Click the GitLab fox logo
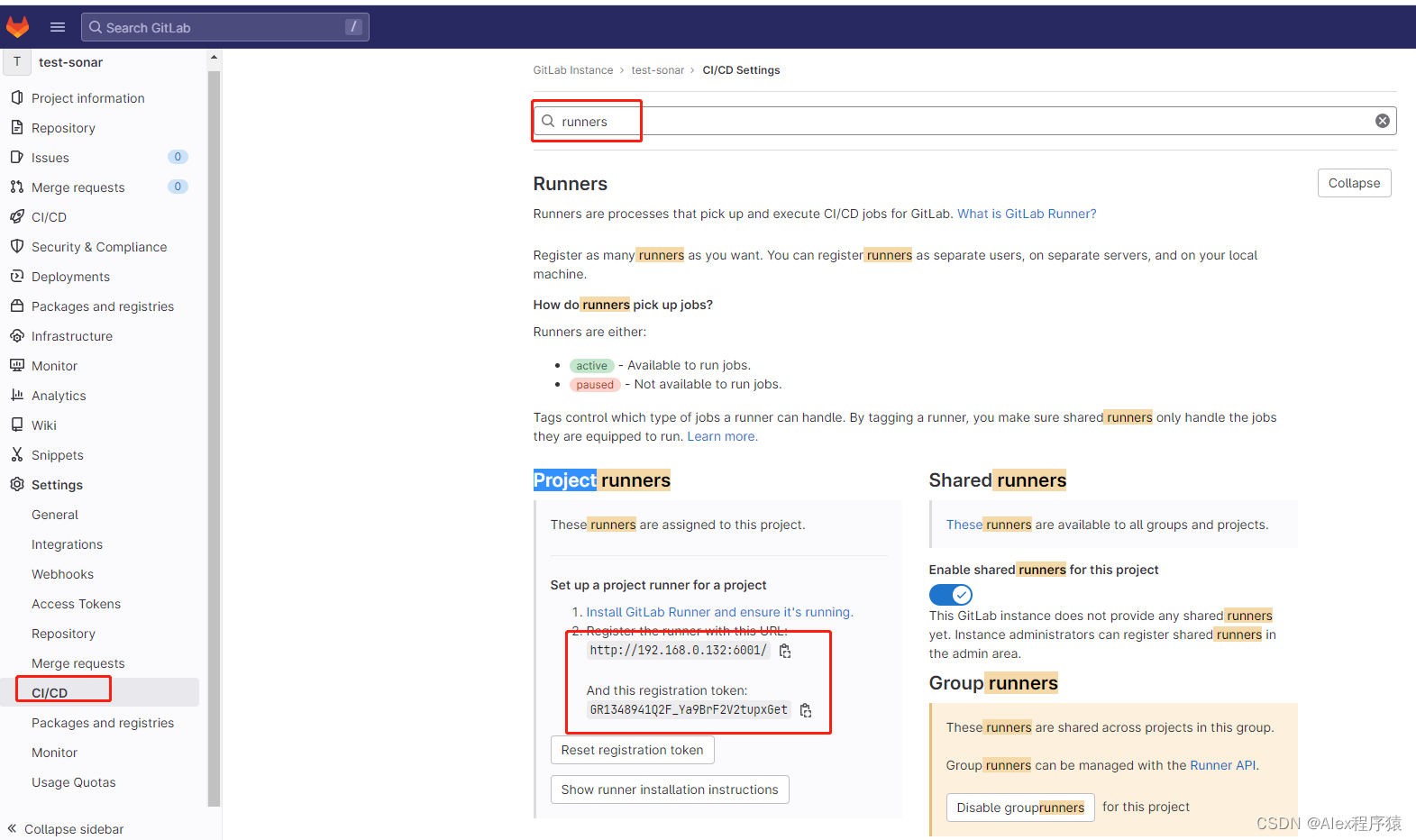The width and height of the screenshot is (1416, 840). pos(18,27)
